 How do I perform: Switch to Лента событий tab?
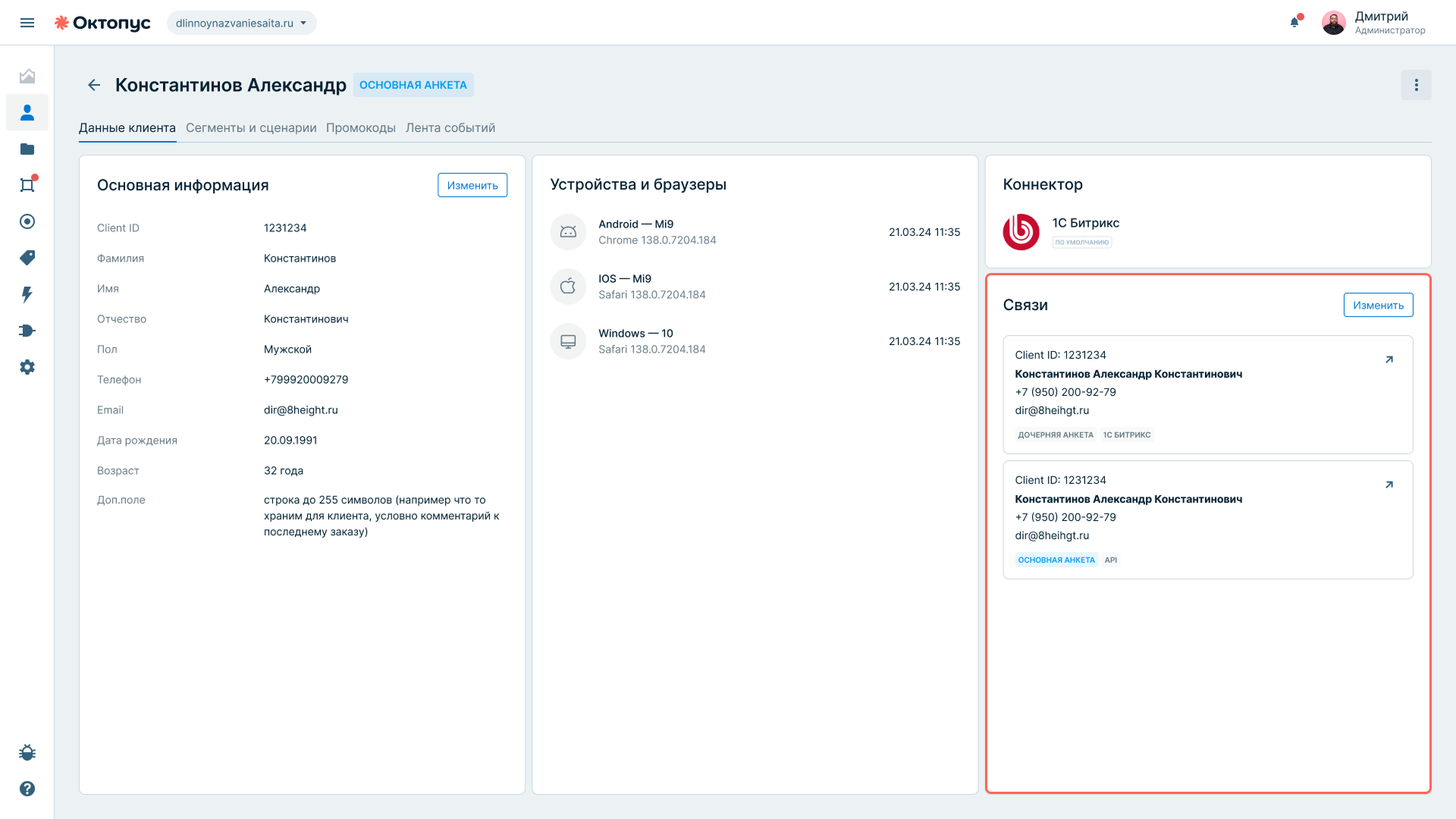click(450, 127)
